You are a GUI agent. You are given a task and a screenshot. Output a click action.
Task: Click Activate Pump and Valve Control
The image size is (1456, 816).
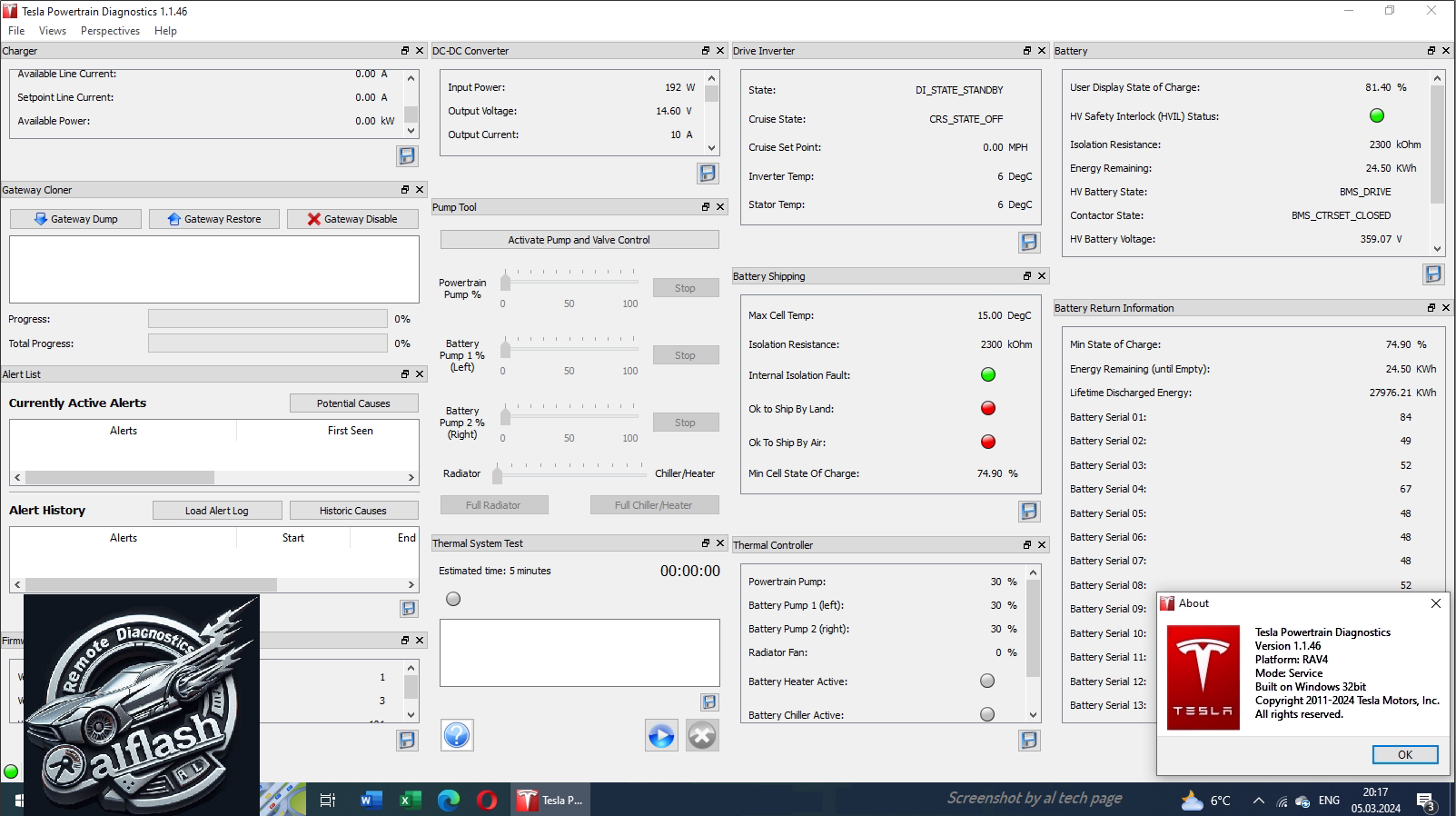tap(579, 240)
